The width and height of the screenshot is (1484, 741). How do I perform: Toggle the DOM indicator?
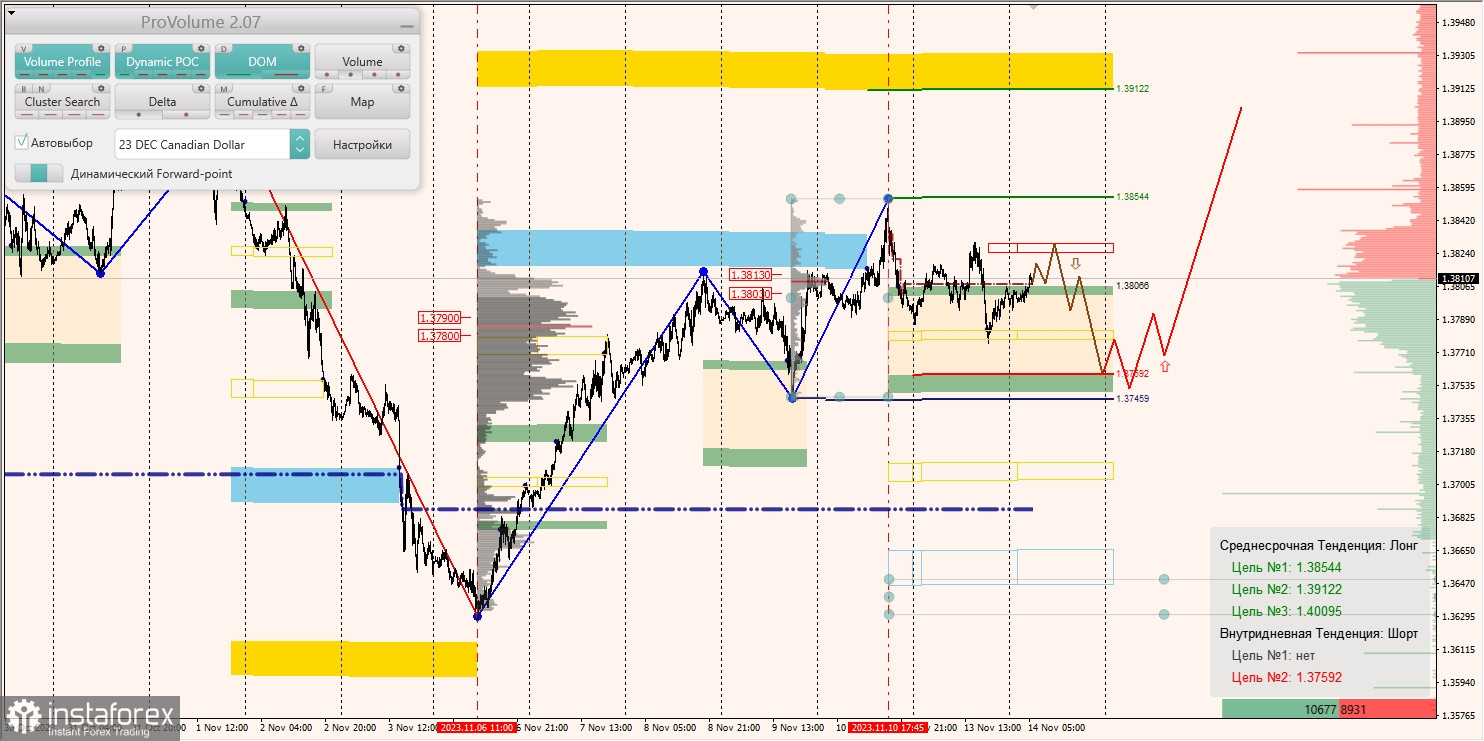pyautogui.click(x=262, y=62)
